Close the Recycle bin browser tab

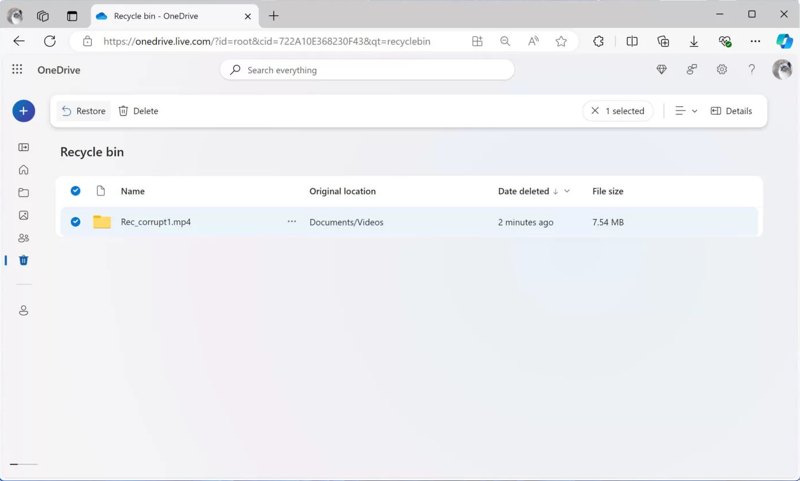[x=247, y=16]
